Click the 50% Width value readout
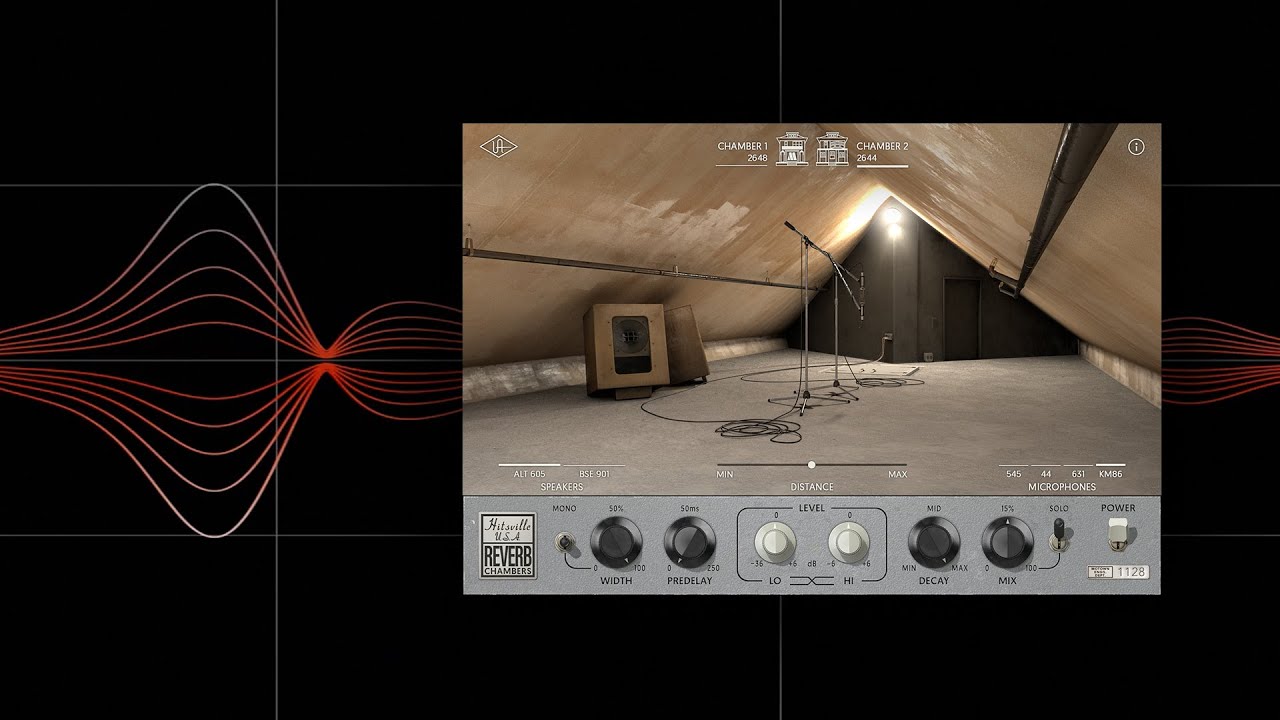Screen dimensions: 1280x720 tap(616, 509)
